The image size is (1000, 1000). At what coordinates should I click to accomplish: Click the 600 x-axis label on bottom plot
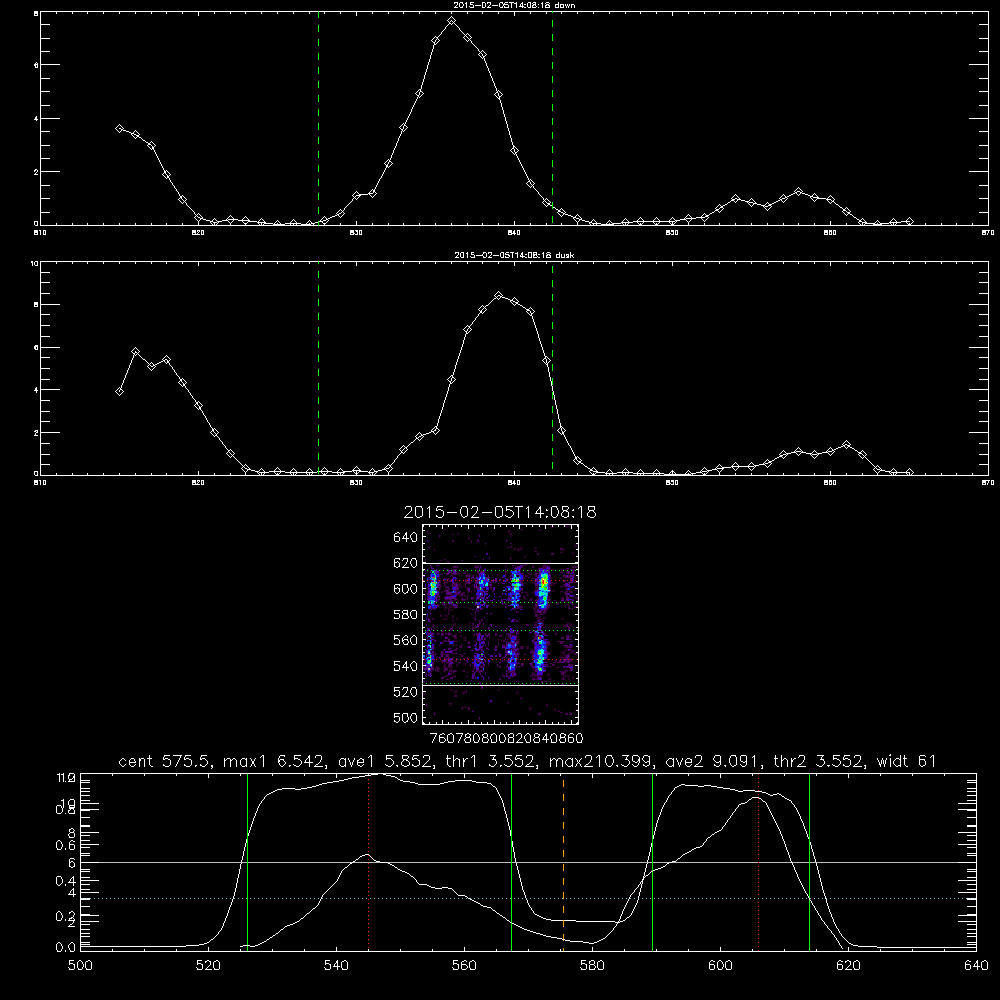point(720,966)
